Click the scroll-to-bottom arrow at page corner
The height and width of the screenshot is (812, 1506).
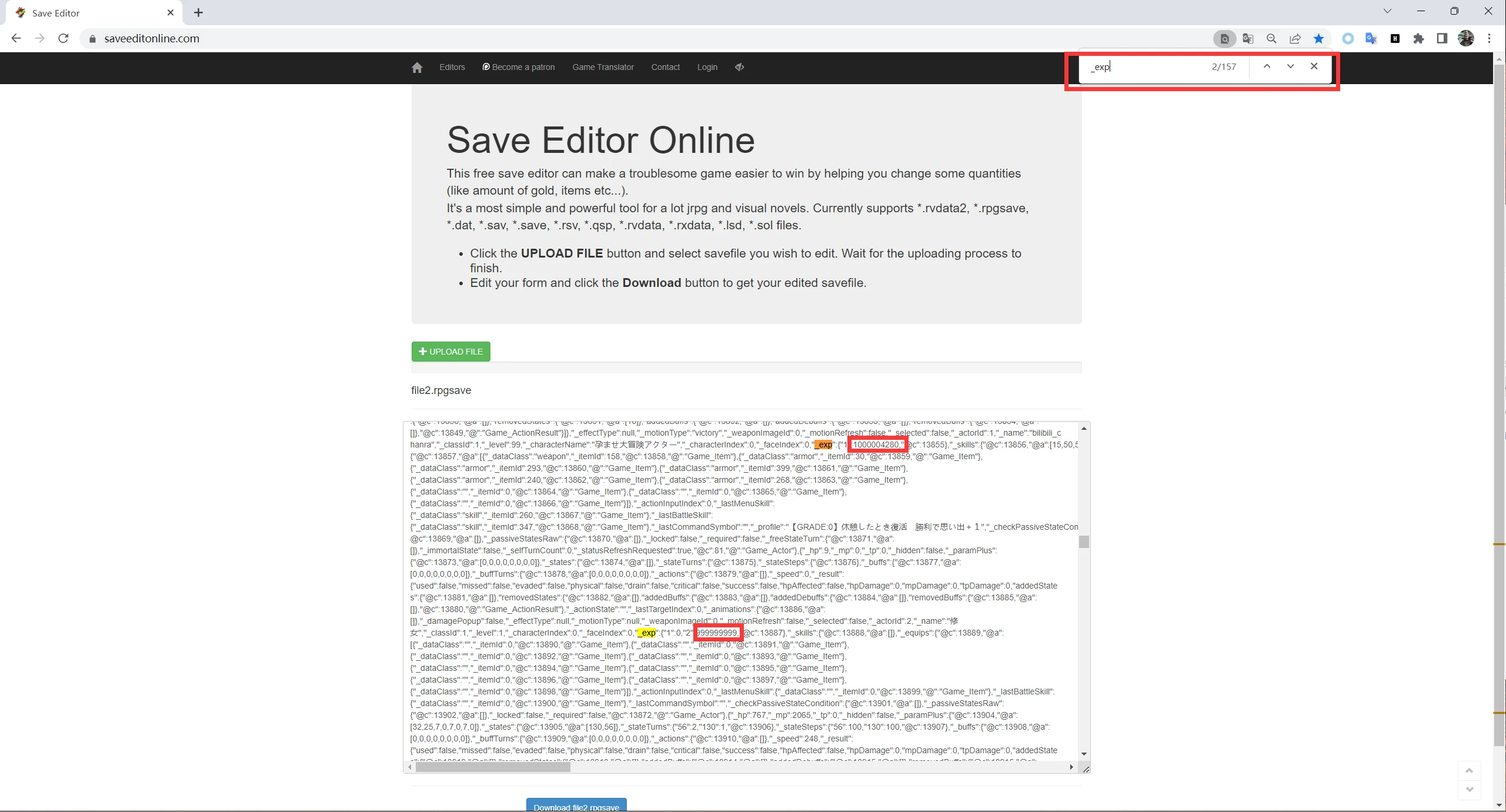point(1469,789)
